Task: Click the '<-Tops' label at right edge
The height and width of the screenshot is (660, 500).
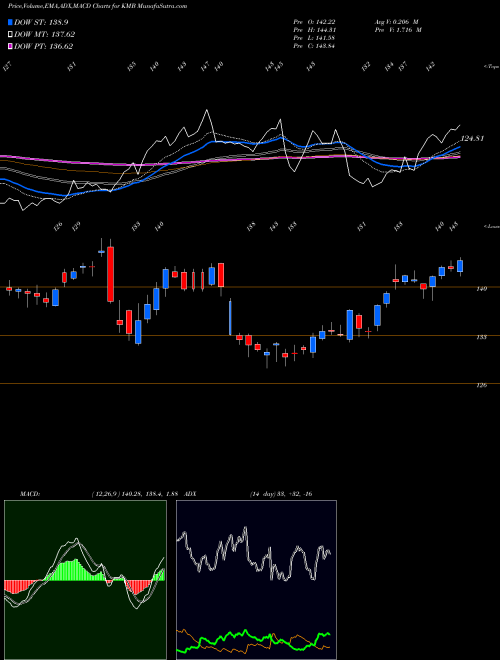Action: (x=491, y=67)
